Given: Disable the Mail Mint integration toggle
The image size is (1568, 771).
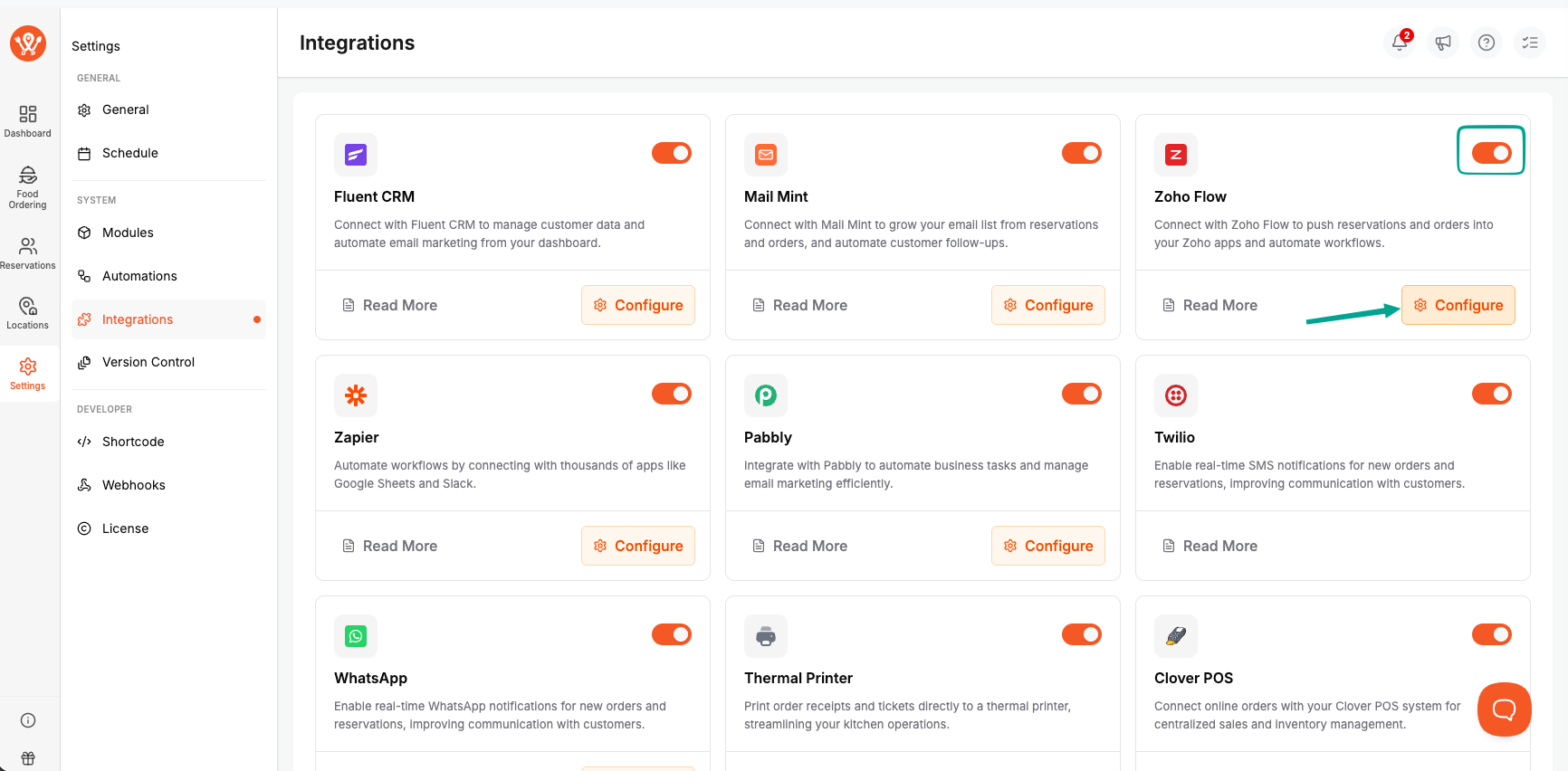Looking at the screenshot, I should click(1082, 153).
